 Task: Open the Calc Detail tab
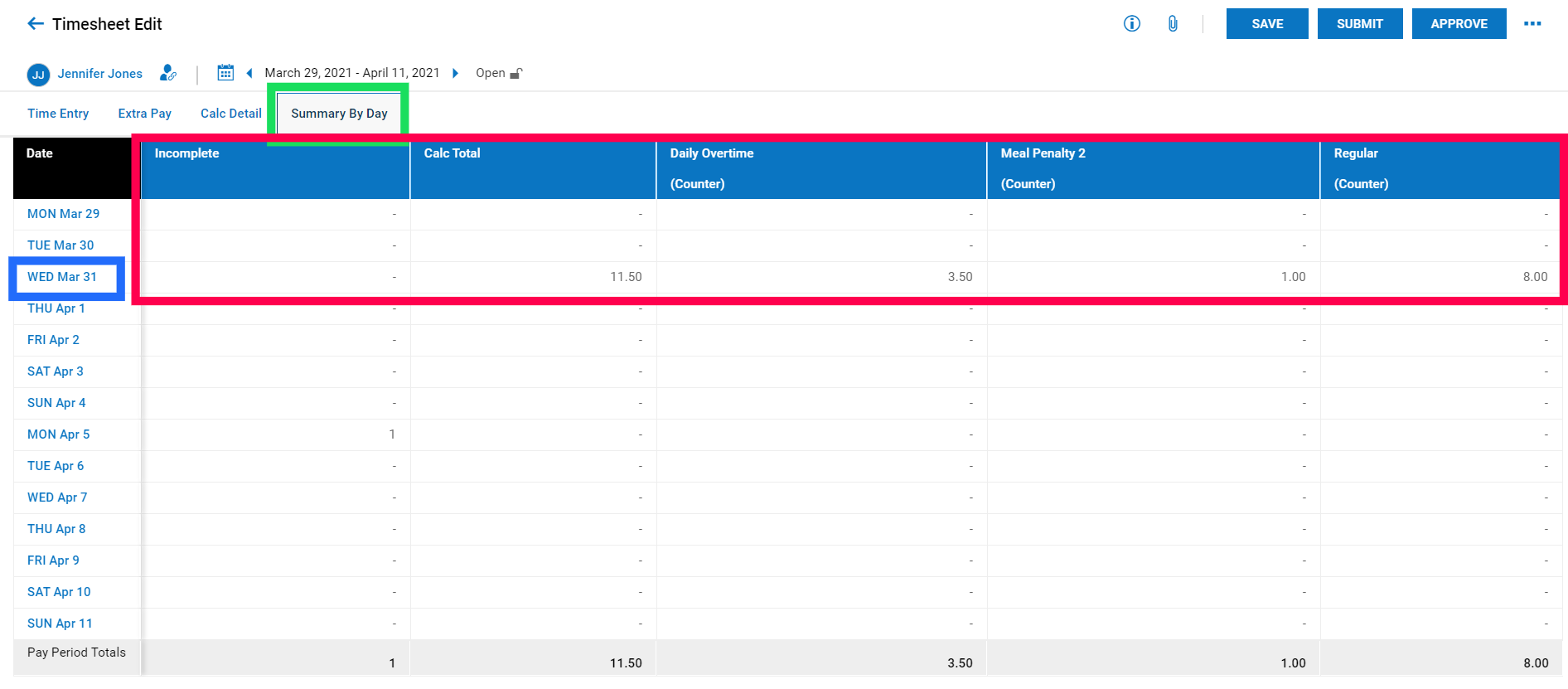click(231, 114)
